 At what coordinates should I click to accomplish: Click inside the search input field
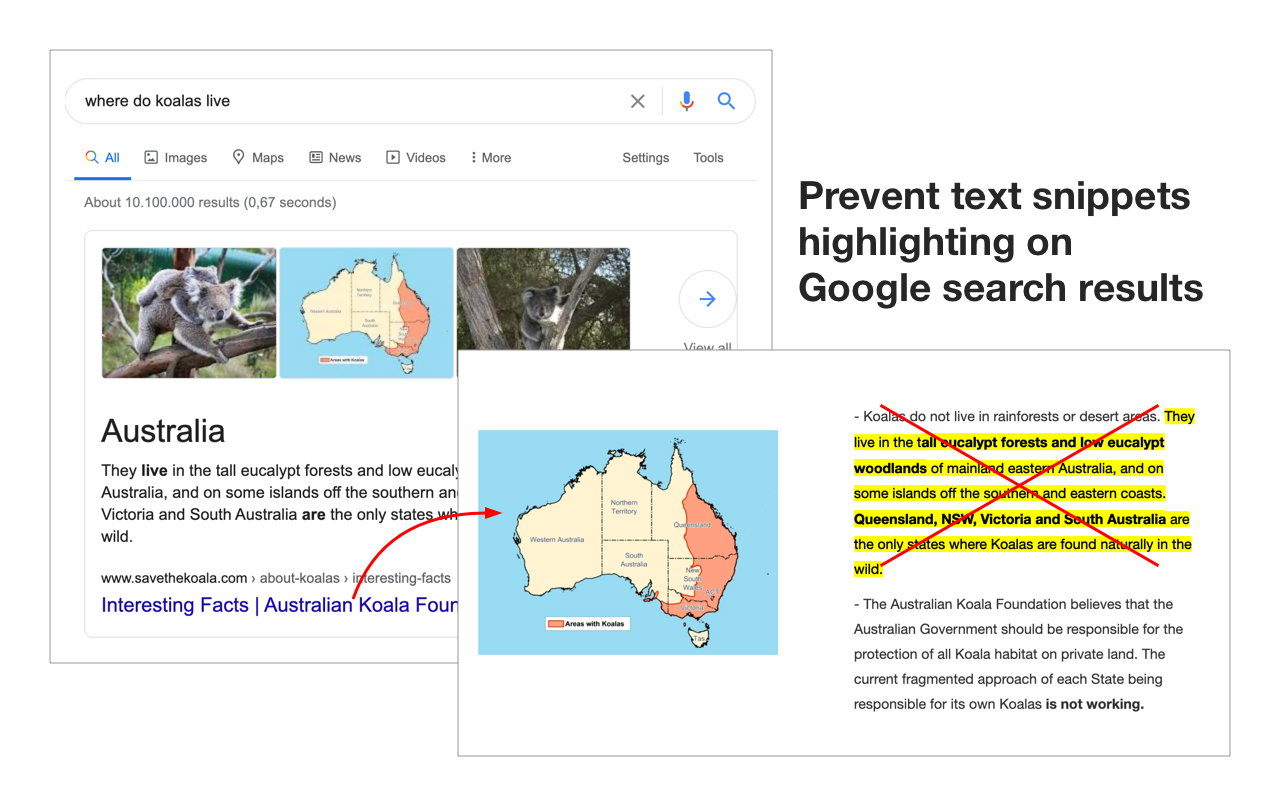point(300,101)
